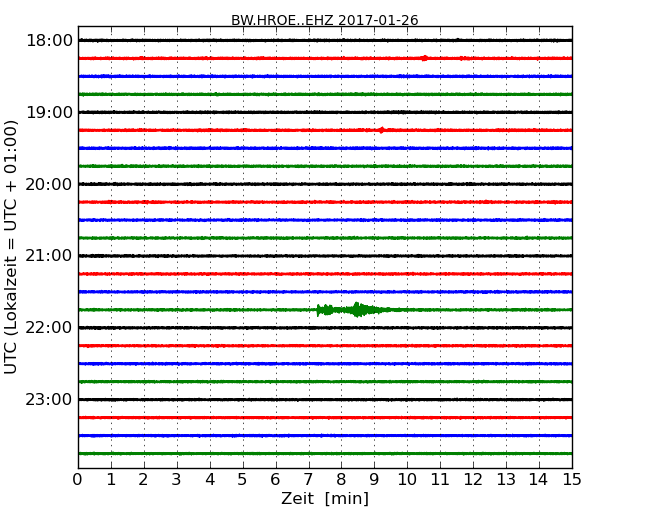The image size is (650, 520).
Task: Click the x-axis tick label 9
Action: click(374, 479)
